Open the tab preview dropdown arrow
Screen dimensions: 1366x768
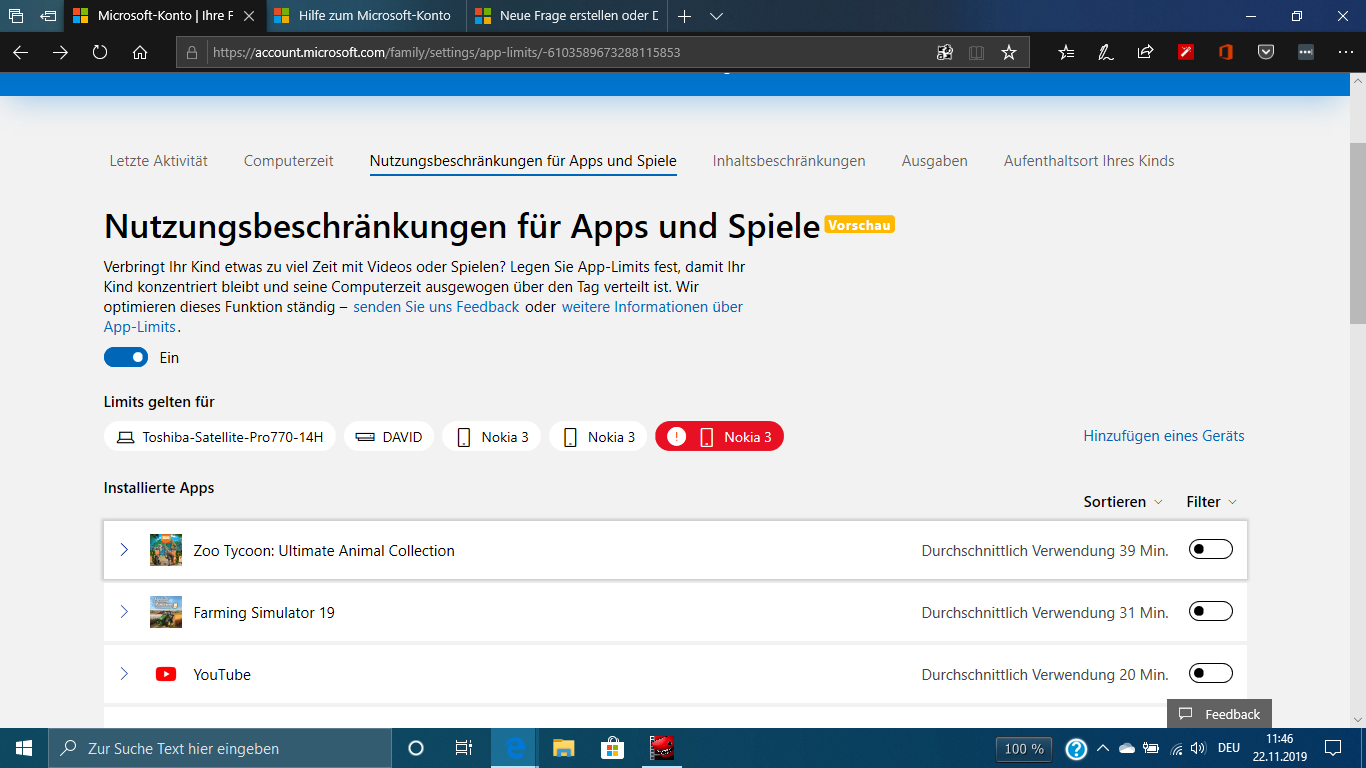[716, 16]
